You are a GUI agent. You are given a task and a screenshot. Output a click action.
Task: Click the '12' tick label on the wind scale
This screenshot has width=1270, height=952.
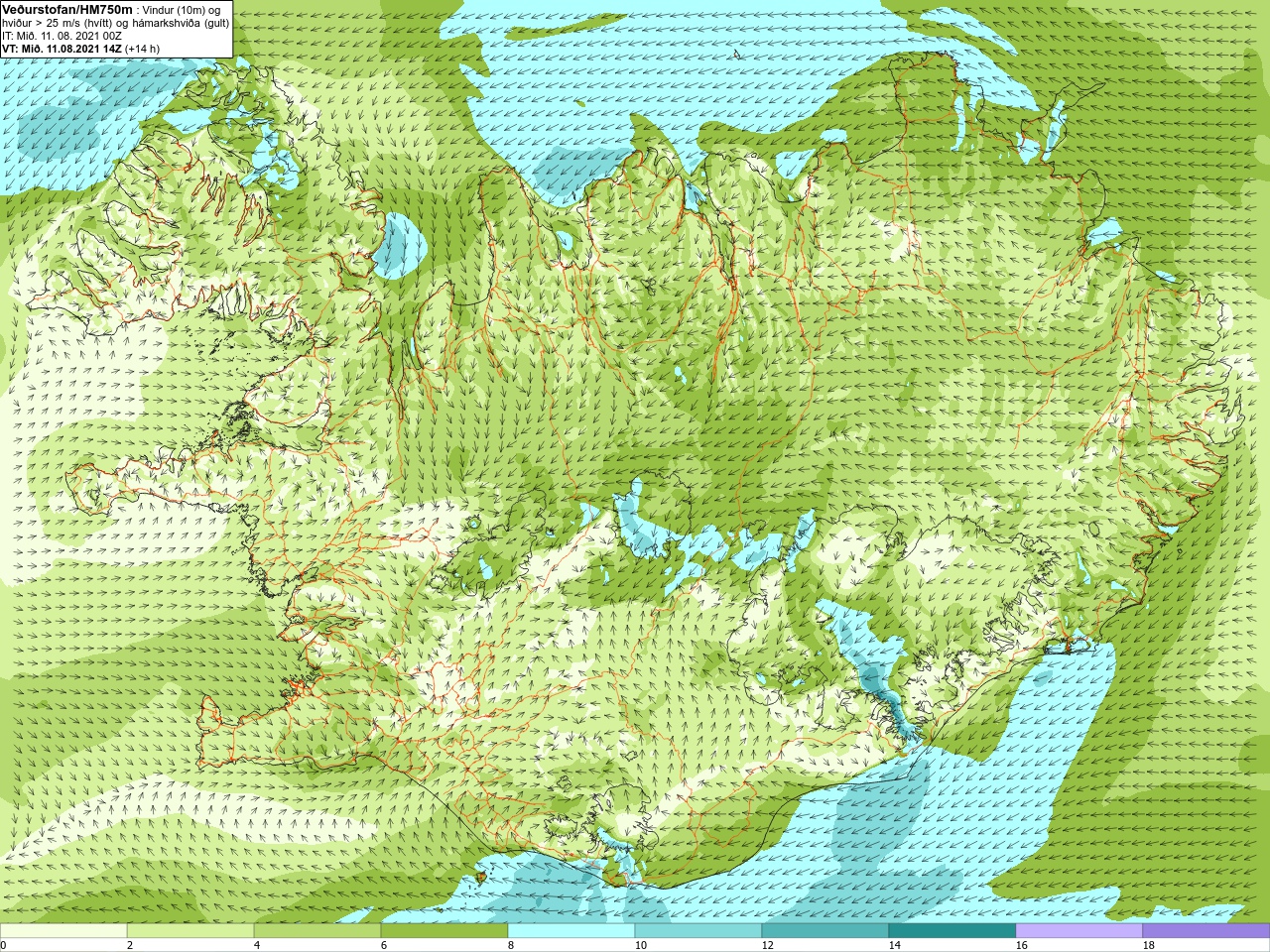tap(767, 945)
